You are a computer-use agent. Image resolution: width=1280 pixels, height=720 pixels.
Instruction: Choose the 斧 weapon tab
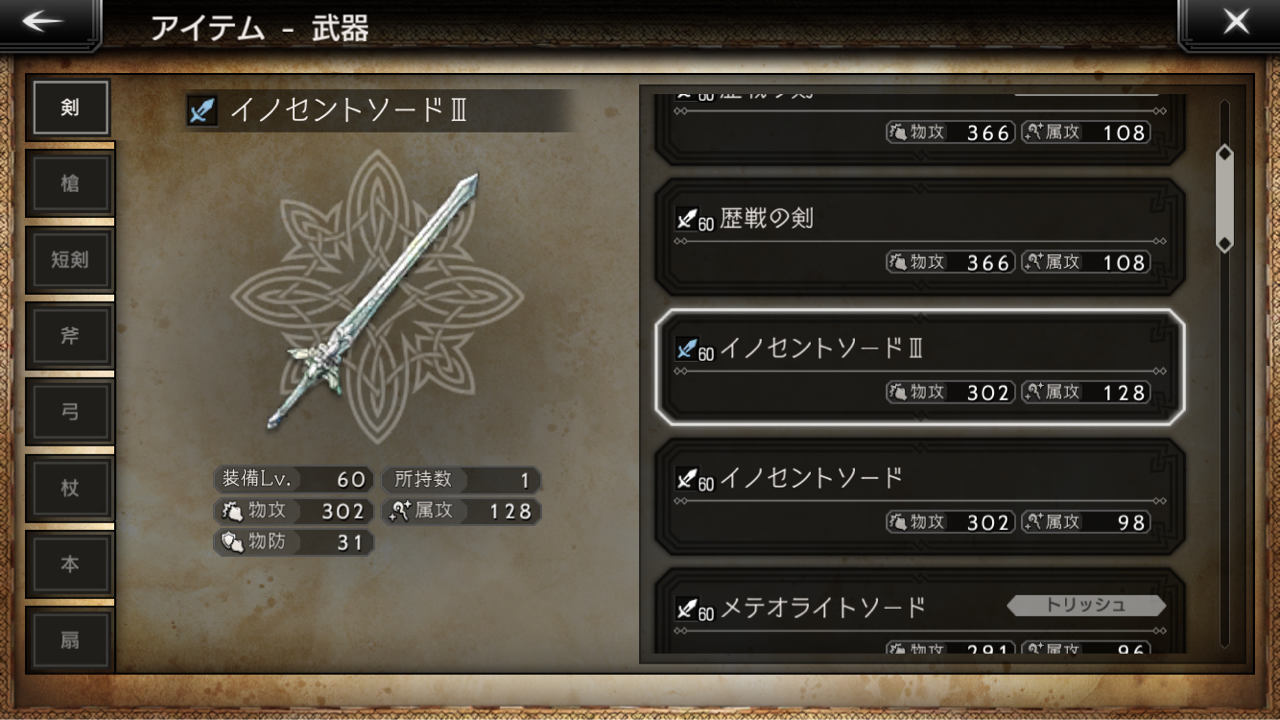coord(70,336)
